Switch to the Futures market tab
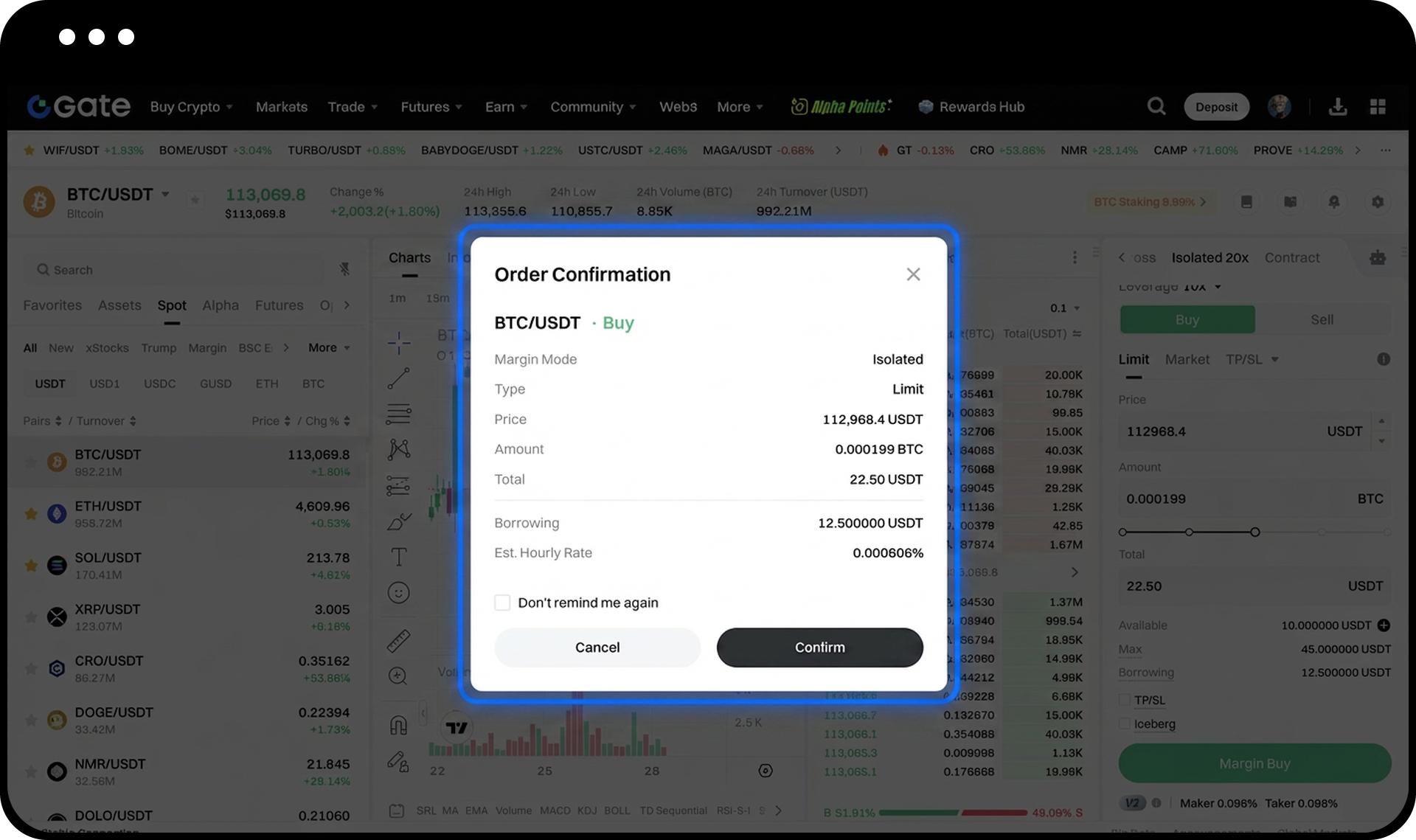 pyautogui.click(x=279, y=305)
